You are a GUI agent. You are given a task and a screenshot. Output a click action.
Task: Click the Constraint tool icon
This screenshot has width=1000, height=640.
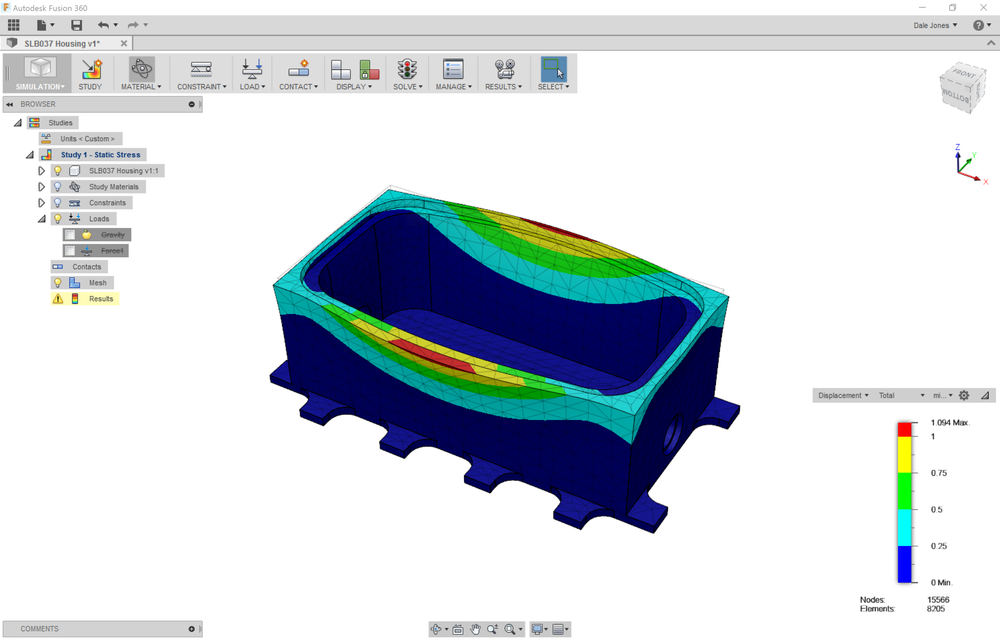[x=202, y=69]
